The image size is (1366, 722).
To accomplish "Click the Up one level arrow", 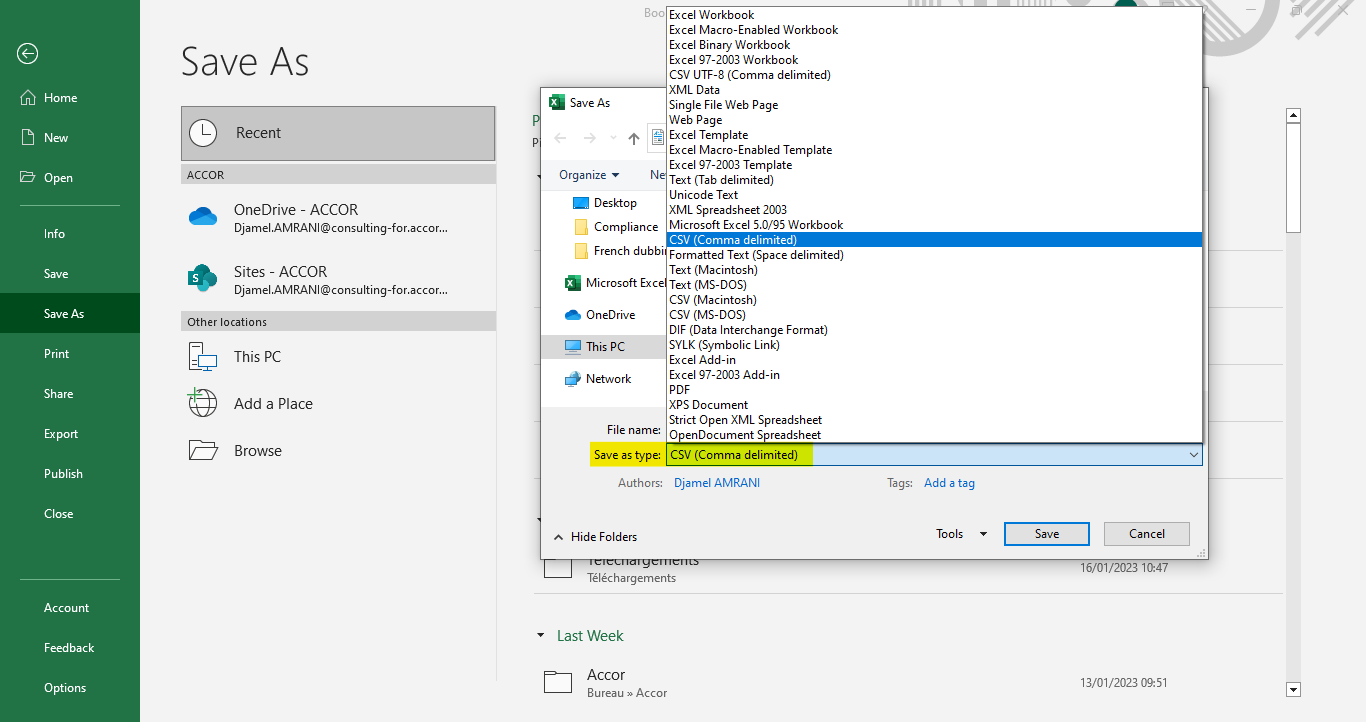I will click(633, 139).
